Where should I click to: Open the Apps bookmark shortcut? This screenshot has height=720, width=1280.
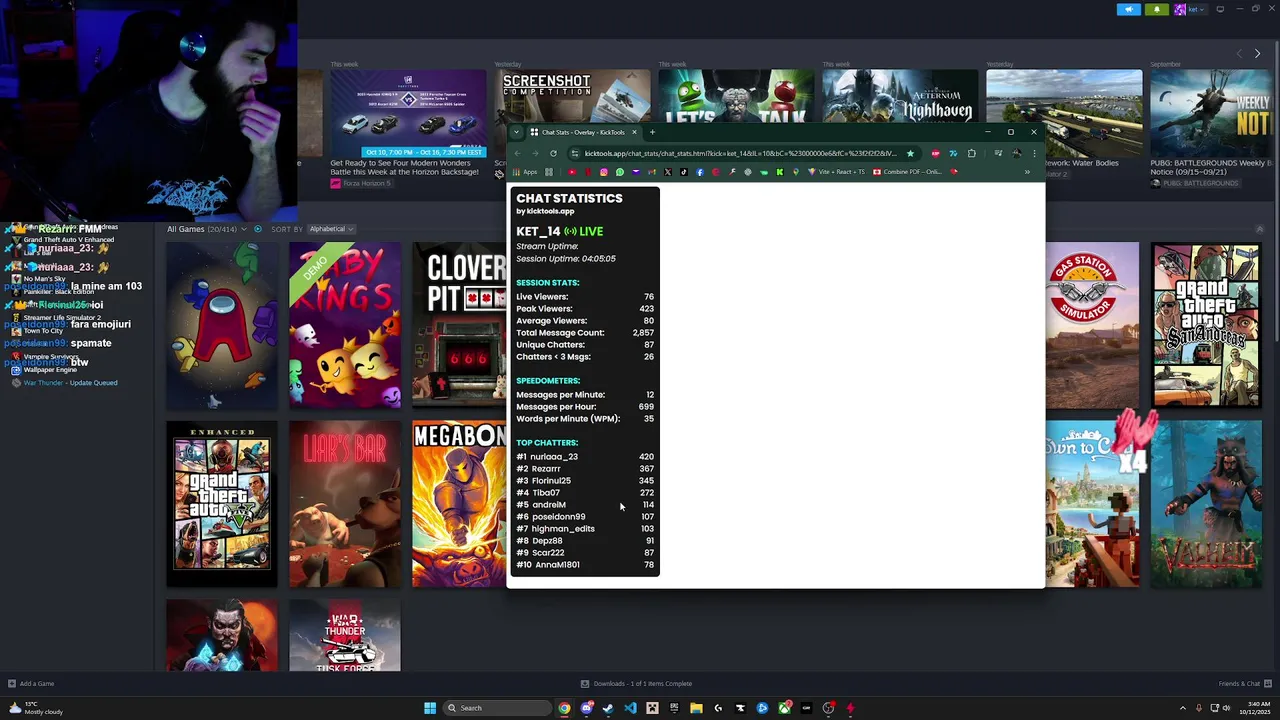[x=524, y=172]
